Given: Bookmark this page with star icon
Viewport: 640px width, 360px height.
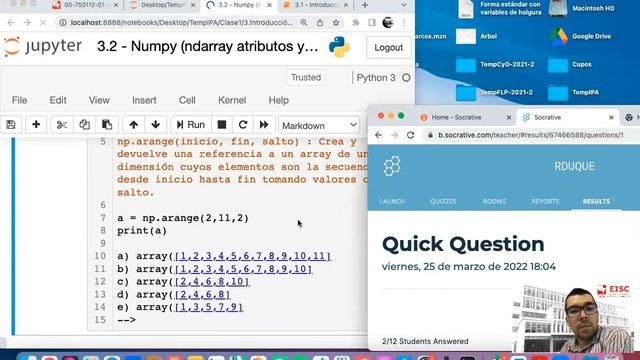Looking at the screenshot, I should pyautogui.click(x=336, y=22).
